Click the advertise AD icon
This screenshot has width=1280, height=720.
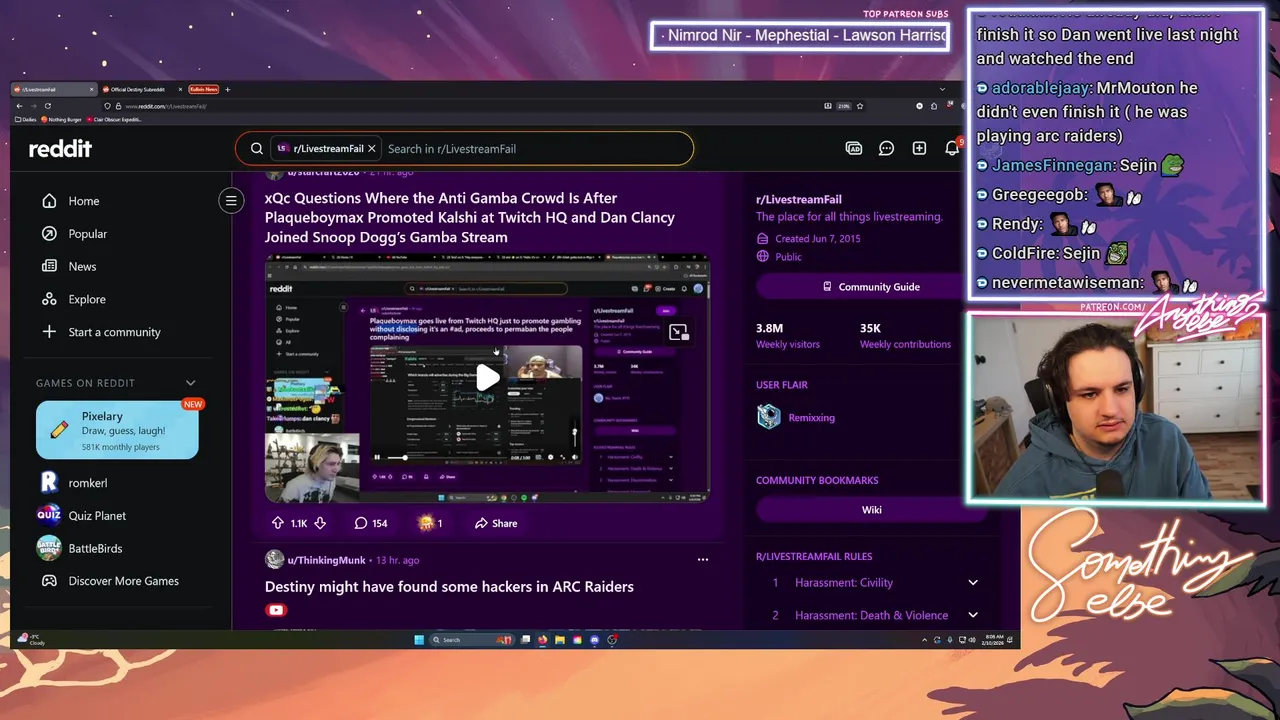854,148
